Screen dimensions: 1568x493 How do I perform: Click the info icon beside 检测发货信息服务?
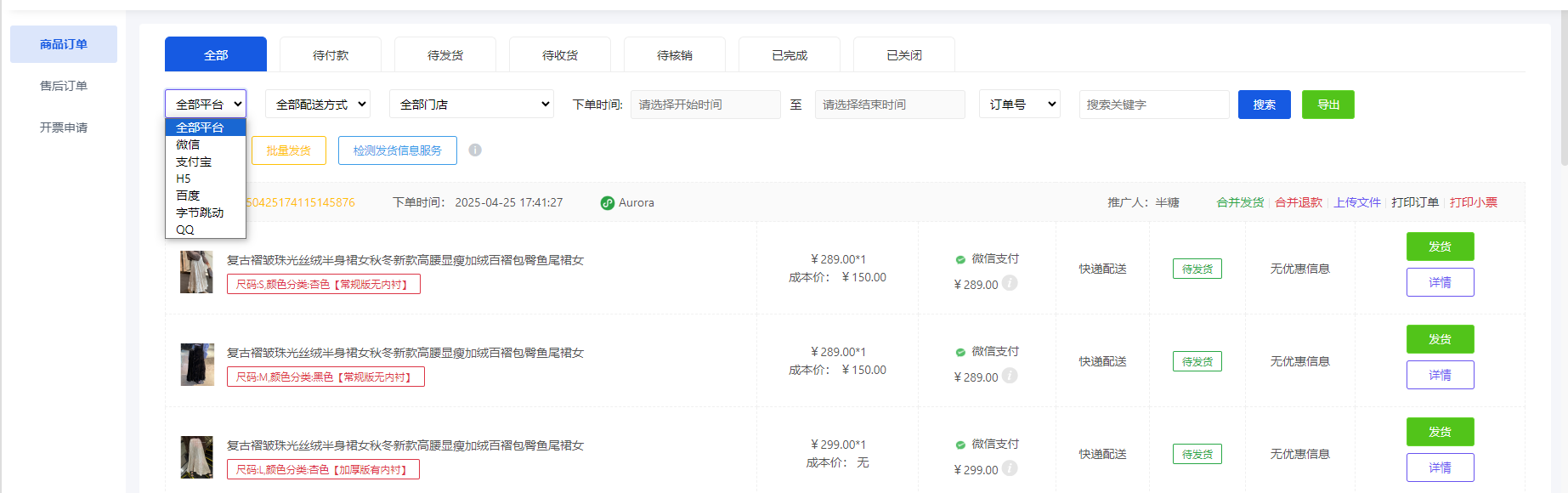point(475,150)
